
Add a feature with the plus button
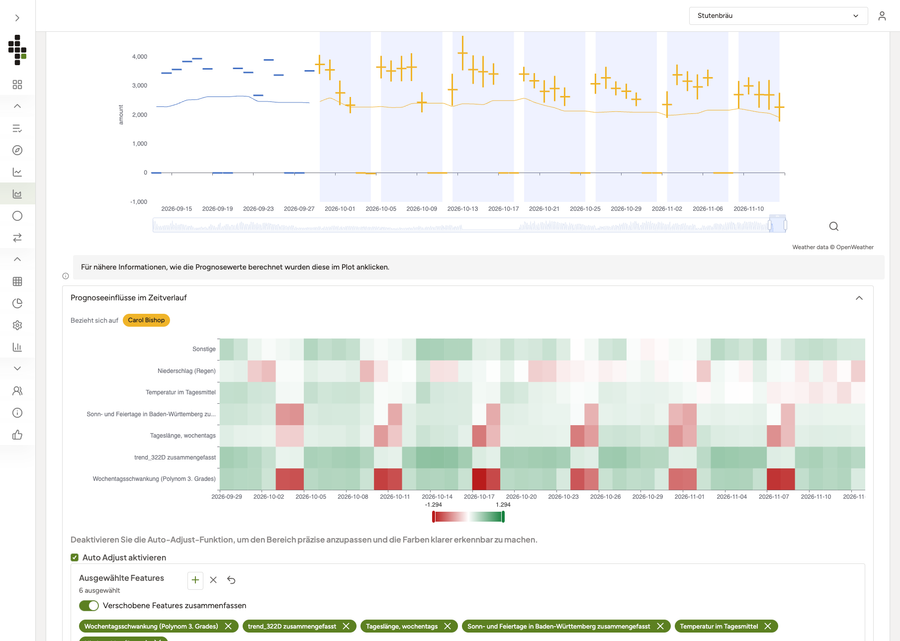(x=195, y=580)
